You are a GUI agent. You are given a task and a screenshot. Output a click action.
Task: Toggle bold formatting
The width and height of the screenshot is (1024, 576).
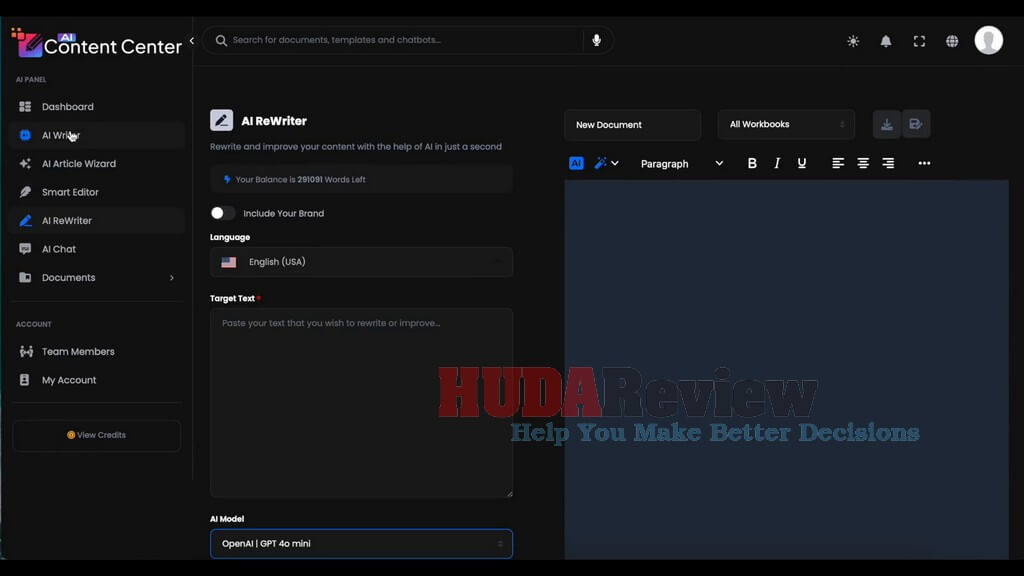pos(752,163)
